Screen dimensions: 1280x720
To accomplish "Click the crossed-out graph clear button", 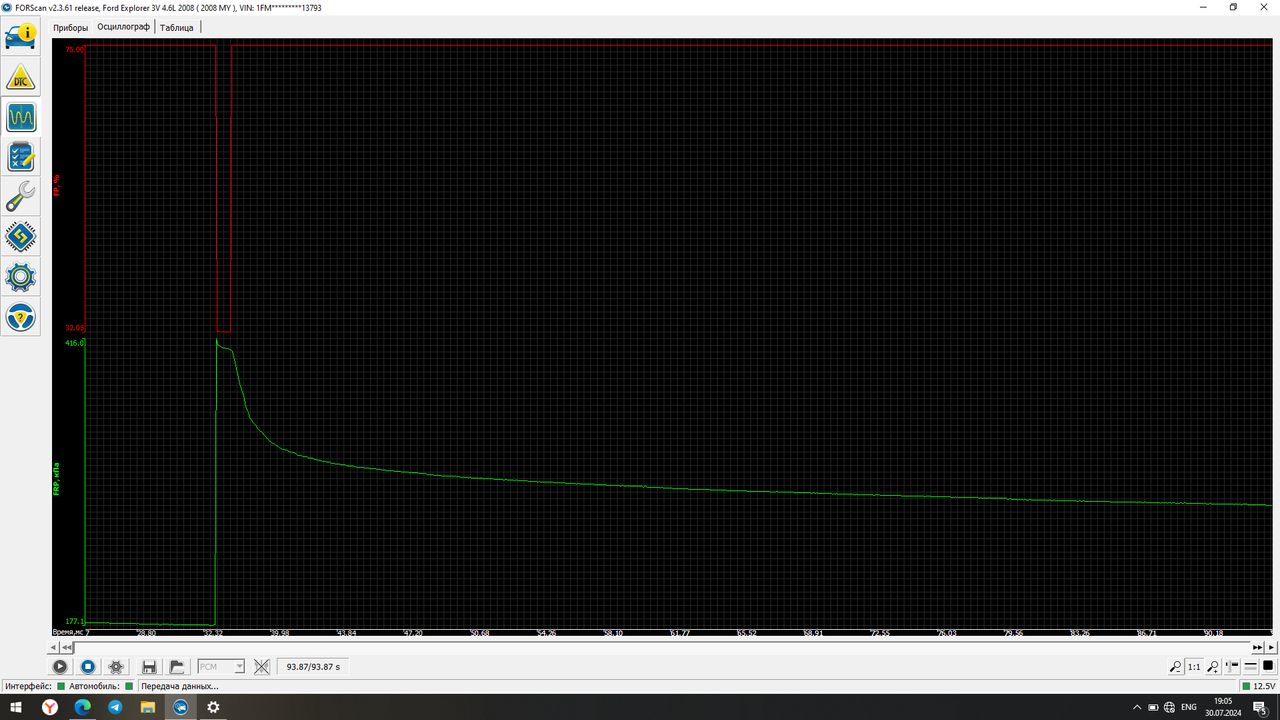I will tap(262, 666).
